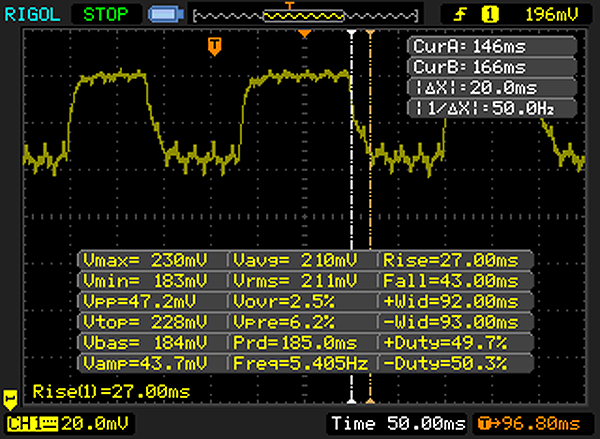600x439 pixels.
Task: Click the RIGOL logo text
Action: click(33, 15)
